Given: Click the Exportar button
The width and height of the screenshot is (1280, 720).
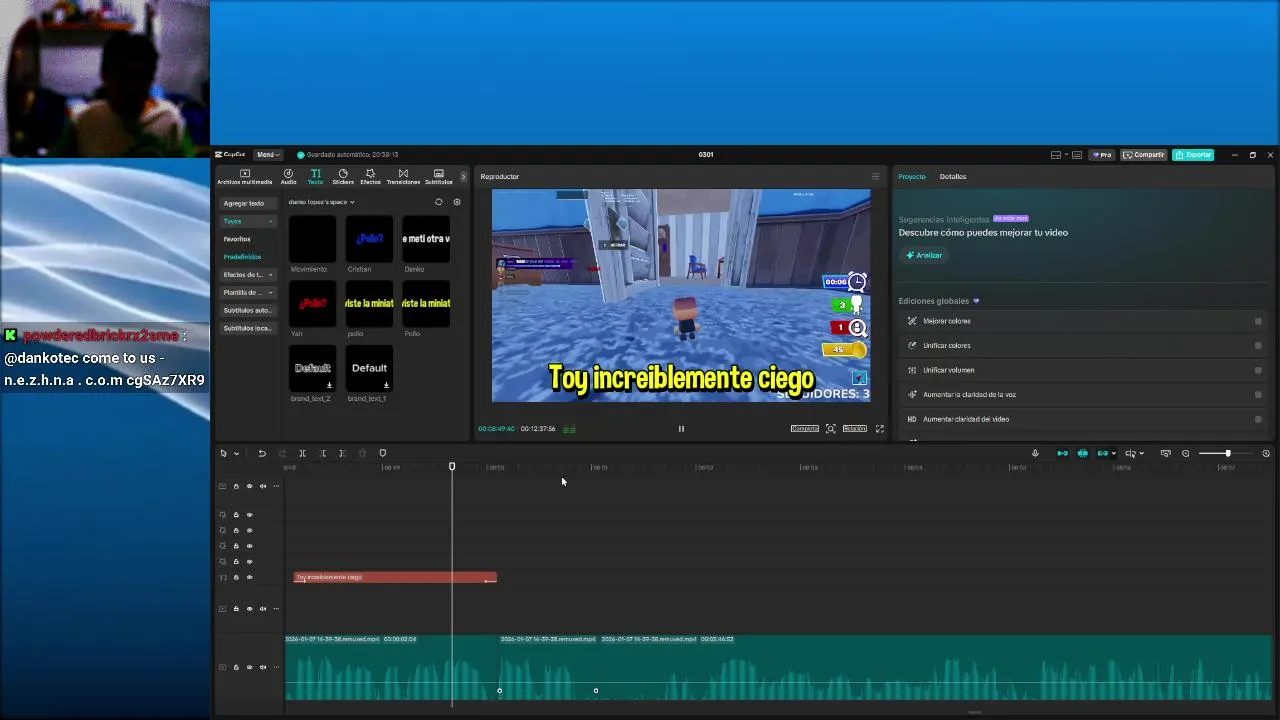Looking at the screenshot, I should tap(1193, 155).
